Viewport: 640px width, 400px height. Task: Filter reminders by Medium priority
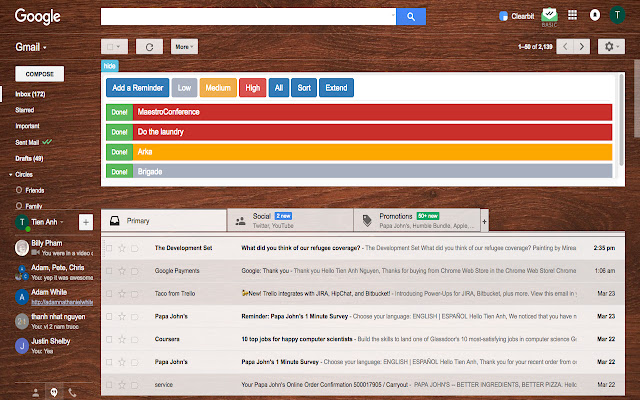pos(218,88)
